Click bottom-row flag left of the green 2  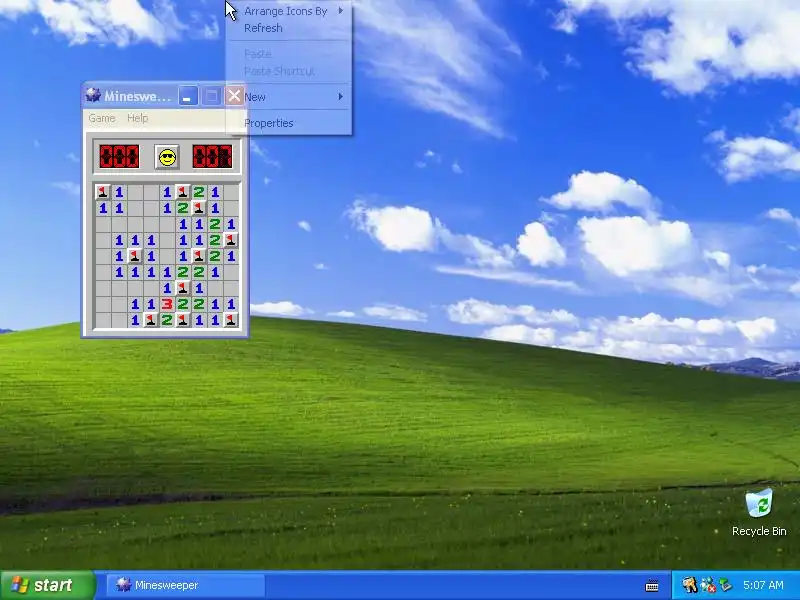tap(151, 320)
